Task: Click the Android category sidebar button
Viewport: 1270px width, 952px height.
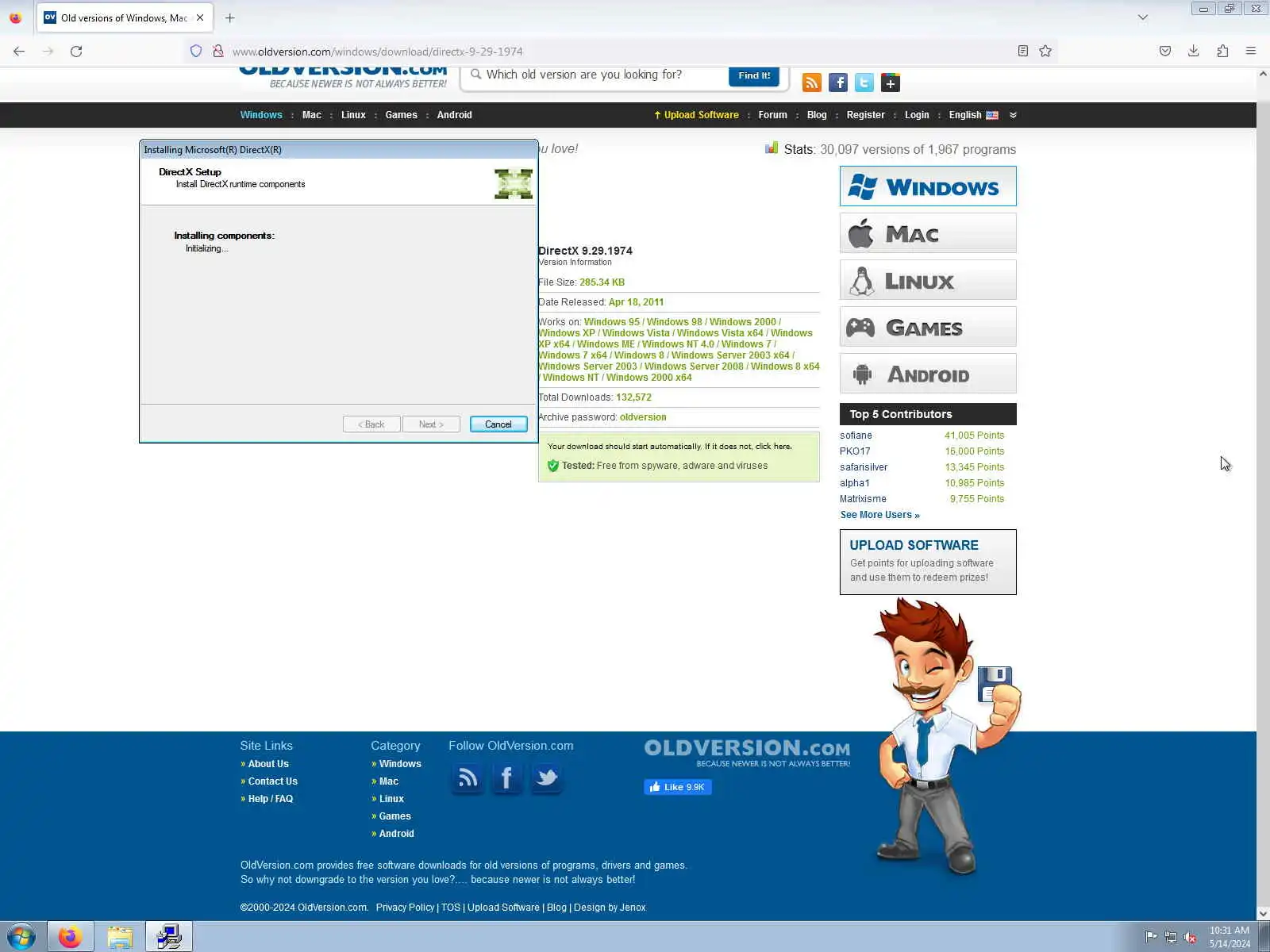Action: click(928, 374)
